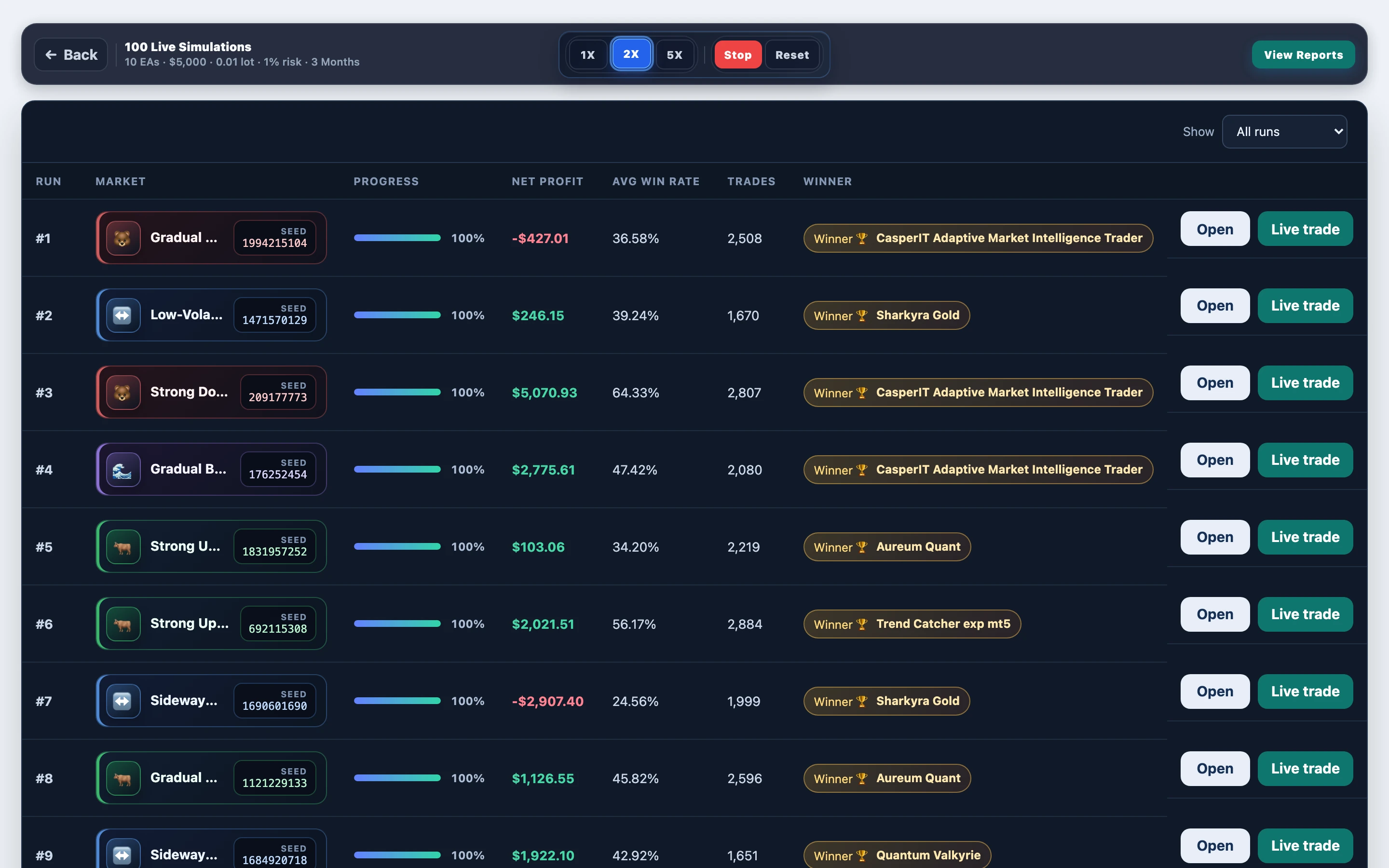Click trades count 2,884
Screen dimensions: 1389x868
[745, 624]
